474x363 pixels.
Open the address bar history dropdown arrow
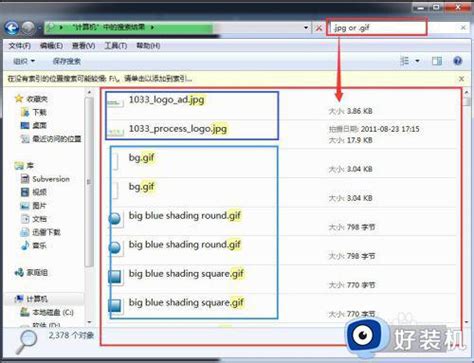click(306, 28)
